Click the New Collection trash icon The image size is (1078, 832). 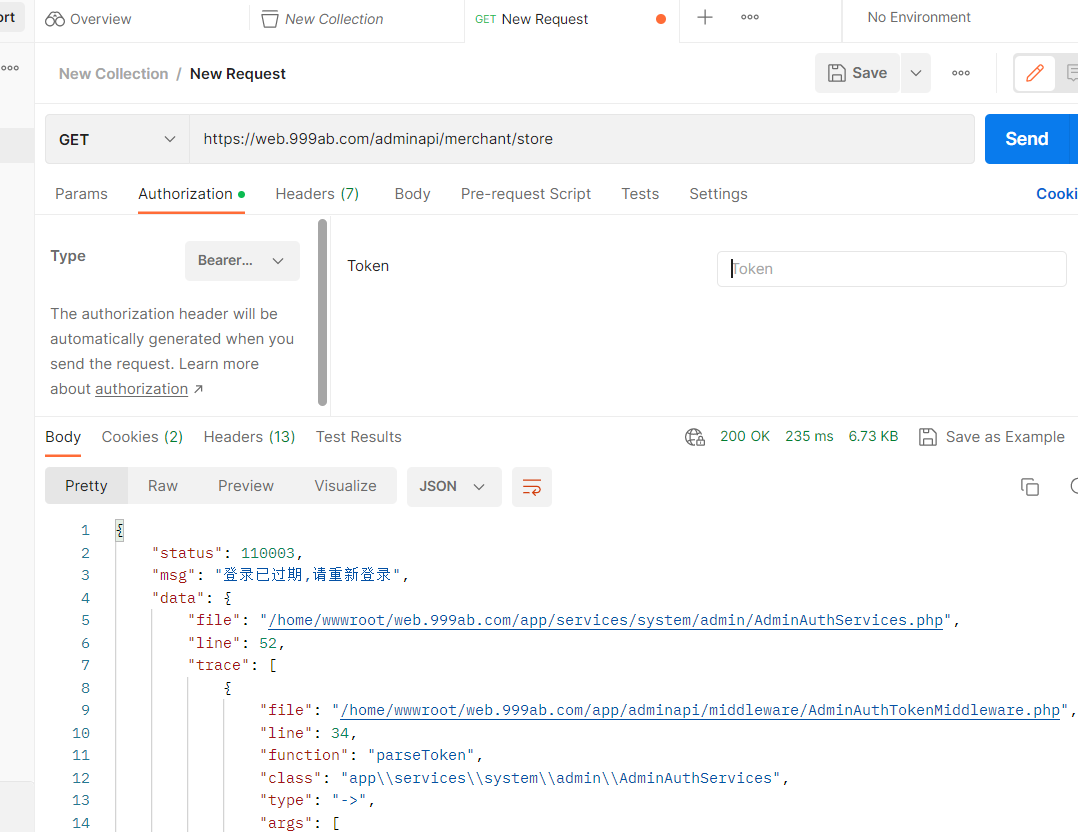[270, 19]
